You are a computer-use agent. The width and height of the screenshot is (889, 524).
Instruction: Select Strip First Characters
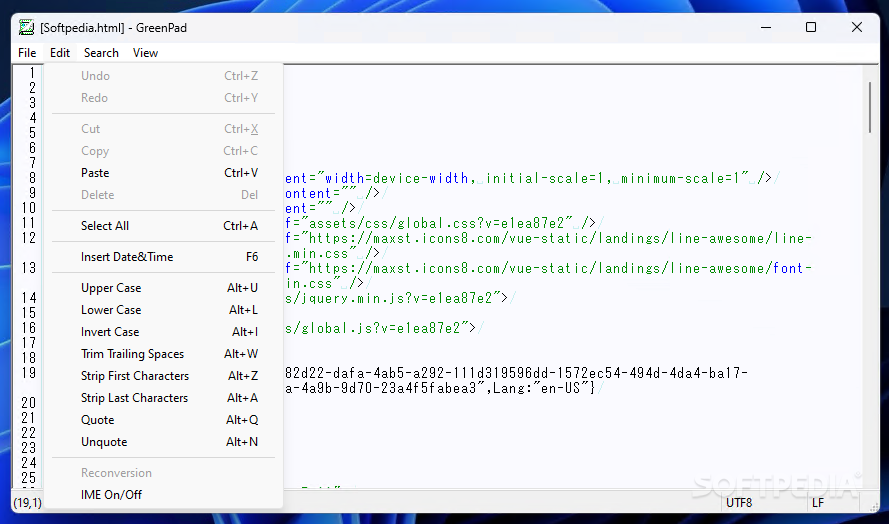pyautogui.click(x=163, y=376)
